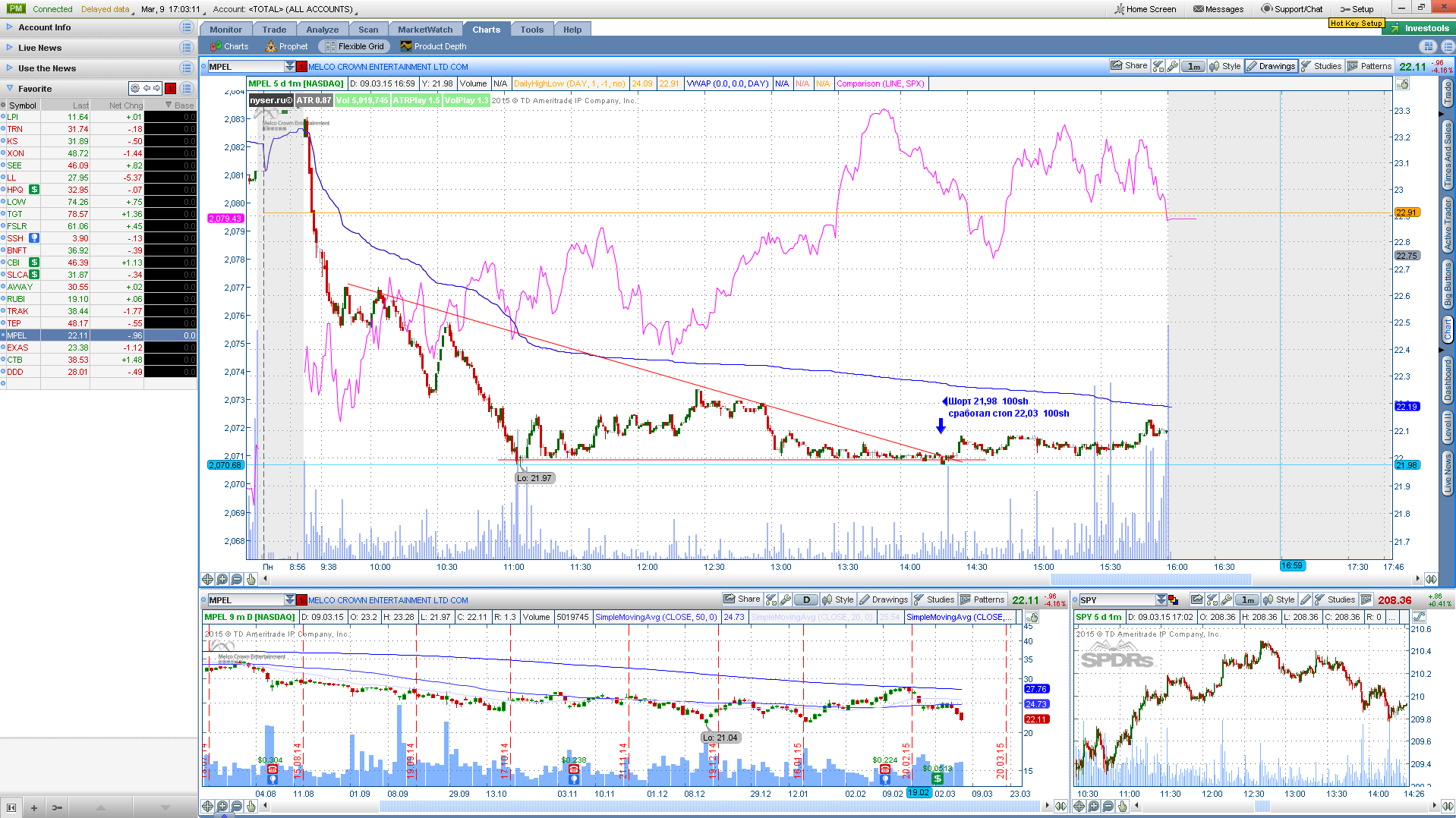
Task: Open Style menu on top MPEL chart
Action: coord(1225,66)
